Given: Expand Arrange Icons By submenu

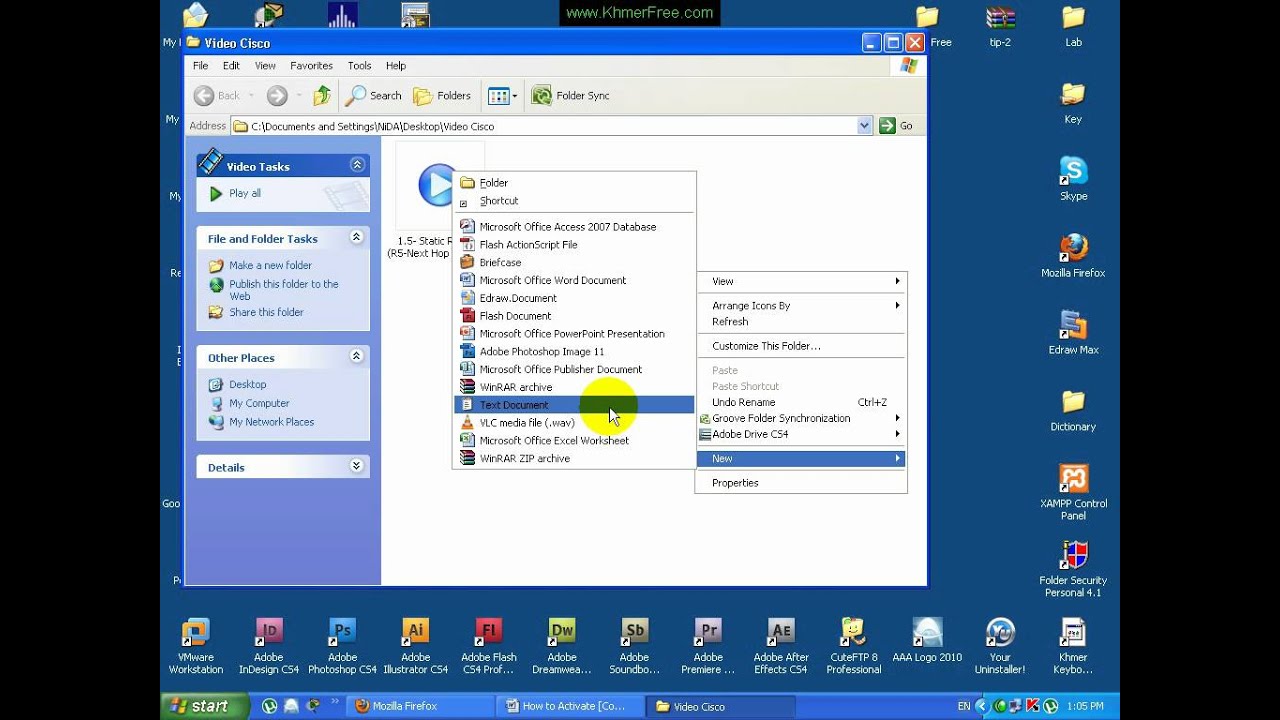Looking at the screenshot, I should coord(801,306).
